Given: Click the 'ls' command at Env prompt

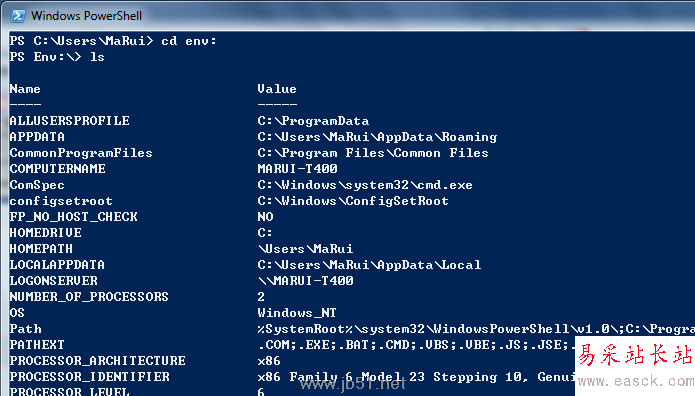Looking at the screenshot, I should coord(97,57).
